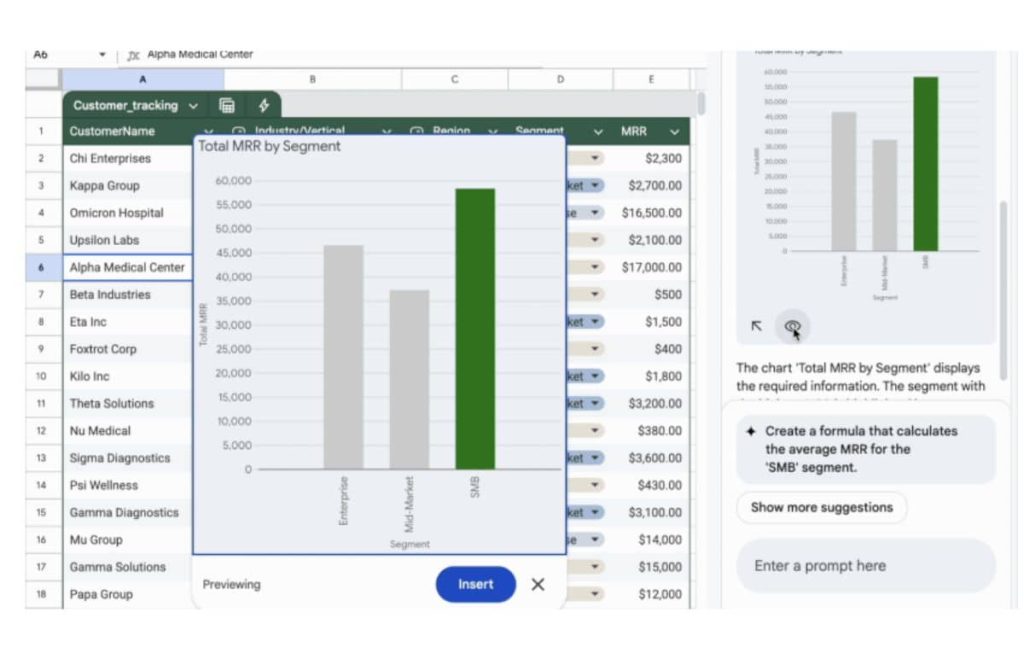Click the lightning bolt icon on the sheet tab bar
The height and width of the screenshot is (653, 1024).
tap(265, 105)
